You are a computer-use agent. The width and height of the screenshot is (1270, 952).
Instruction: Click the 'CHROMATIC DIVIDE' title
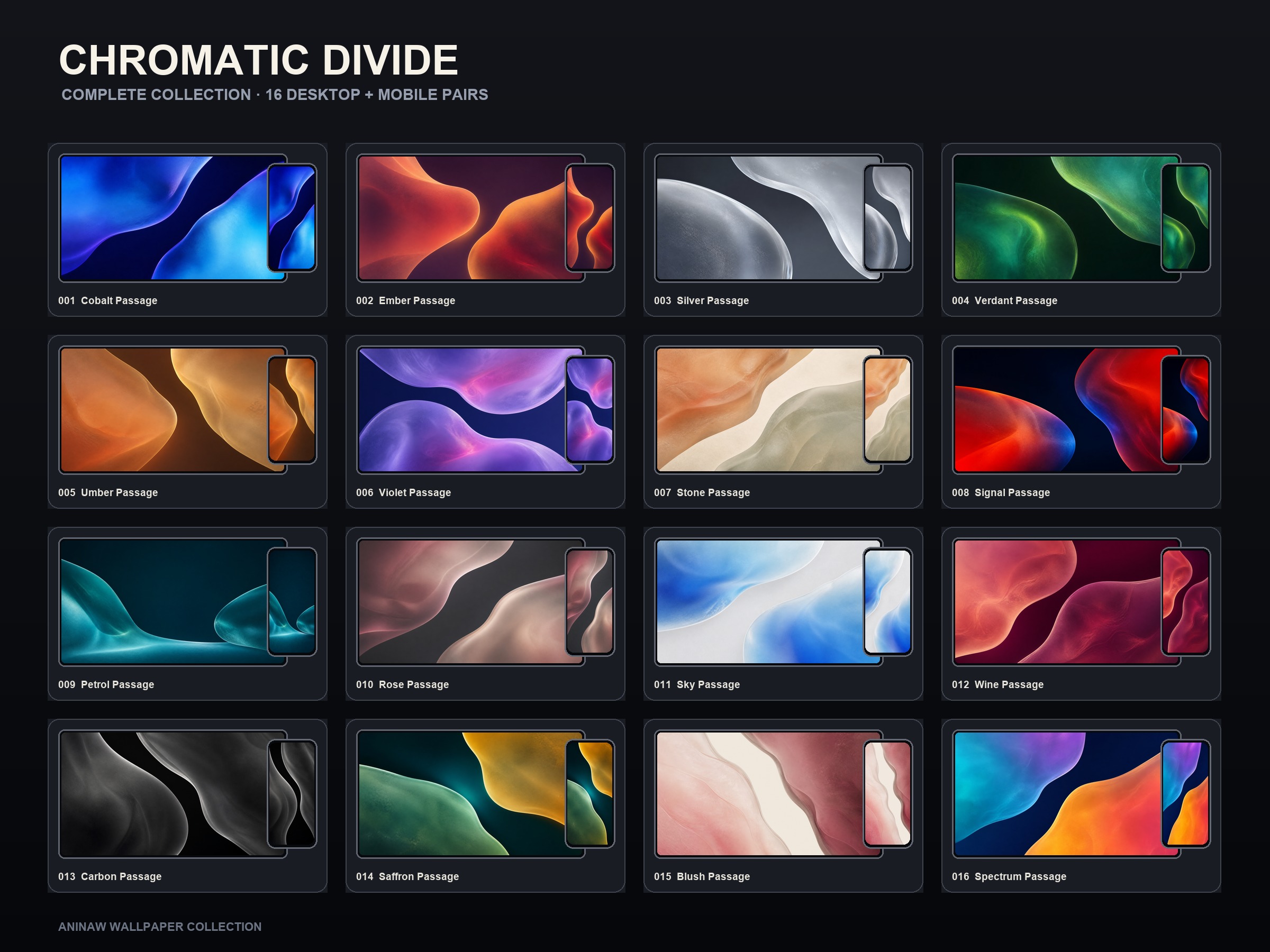tap(258, 60)
